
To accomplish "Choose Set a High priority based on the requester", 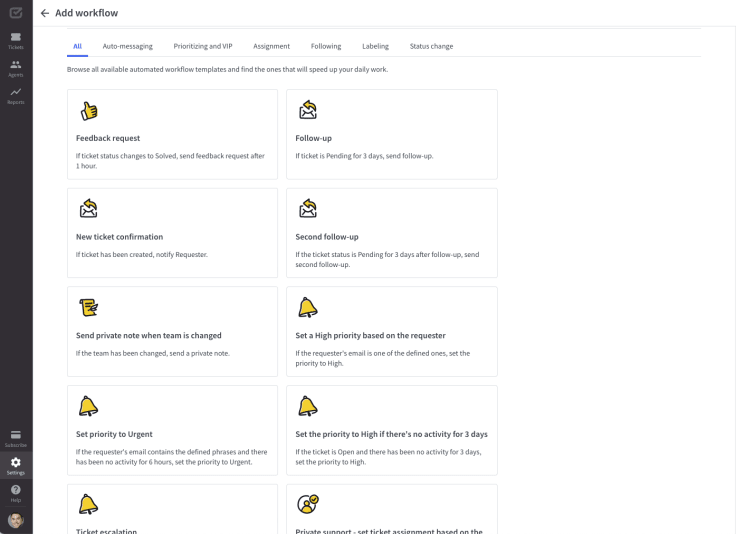I will click(370, 336).
